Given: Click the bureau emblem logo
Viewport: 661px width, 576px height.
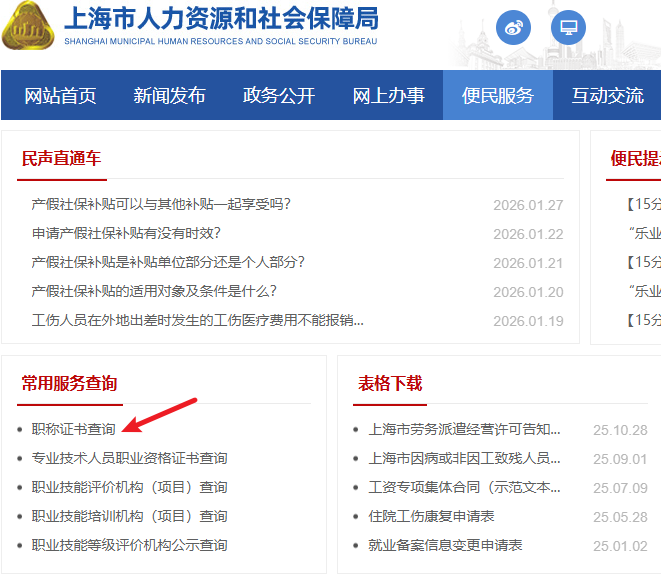Looking at the screenshot, I should click(30, 27).
